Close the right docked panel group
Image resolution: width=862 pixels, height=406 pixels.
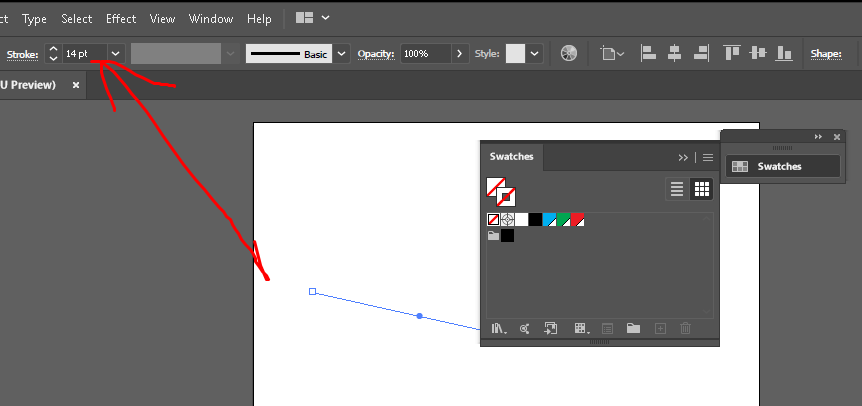[837, 137]
